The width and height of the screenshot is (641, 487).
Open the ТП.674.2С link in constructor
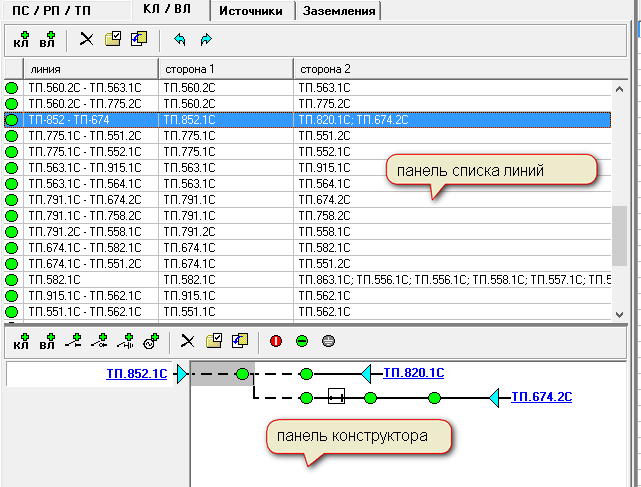point(541,397)
